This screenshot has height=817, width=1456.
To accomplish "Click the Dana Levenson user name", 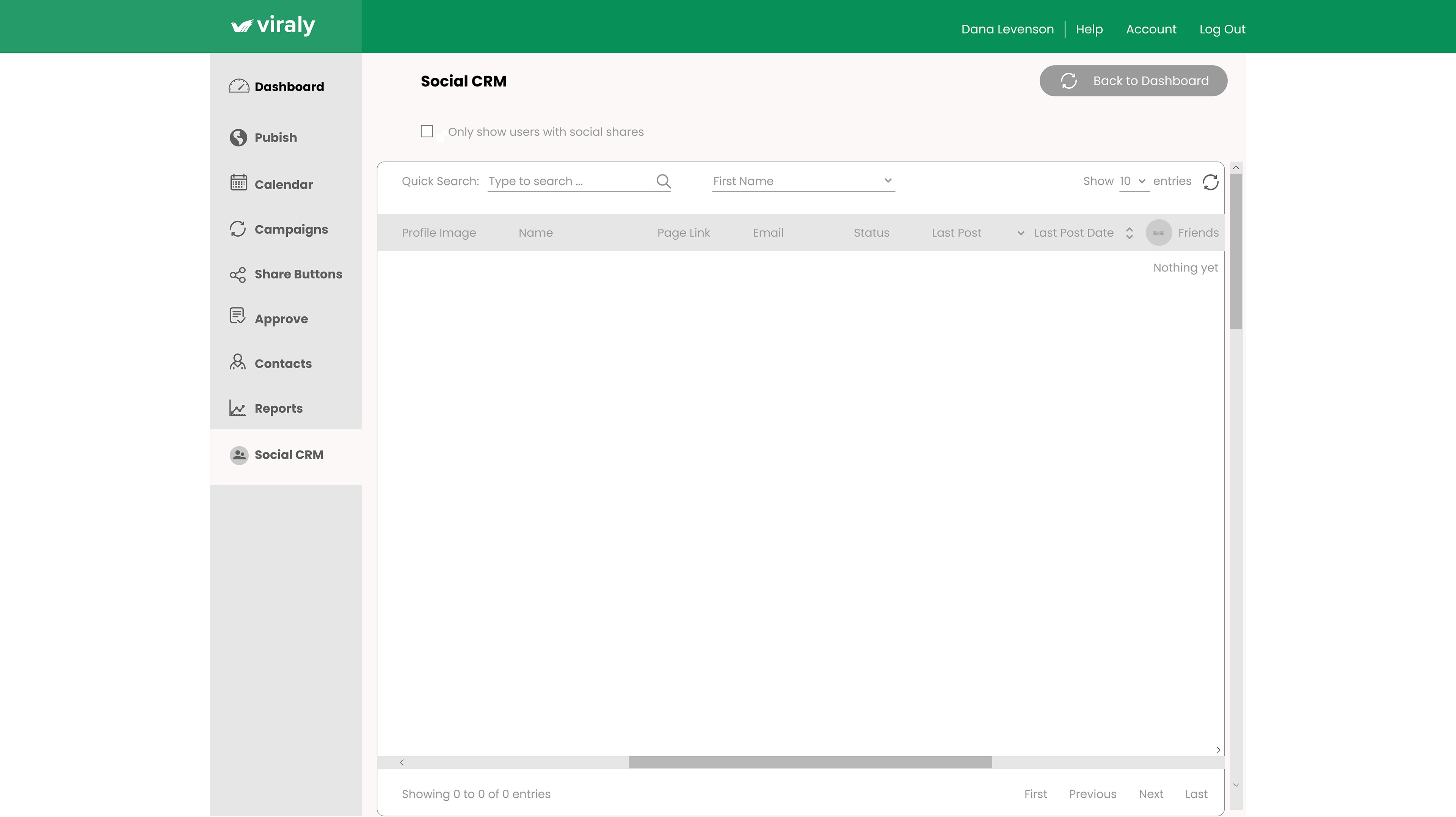I will pos(1007,30).
